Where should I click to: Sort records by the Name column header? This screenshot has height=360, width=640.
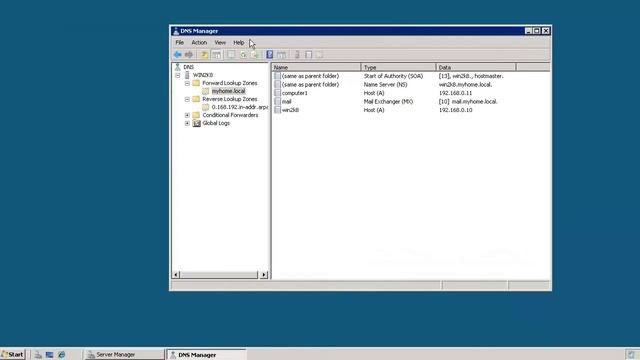[x=316, y=67]
